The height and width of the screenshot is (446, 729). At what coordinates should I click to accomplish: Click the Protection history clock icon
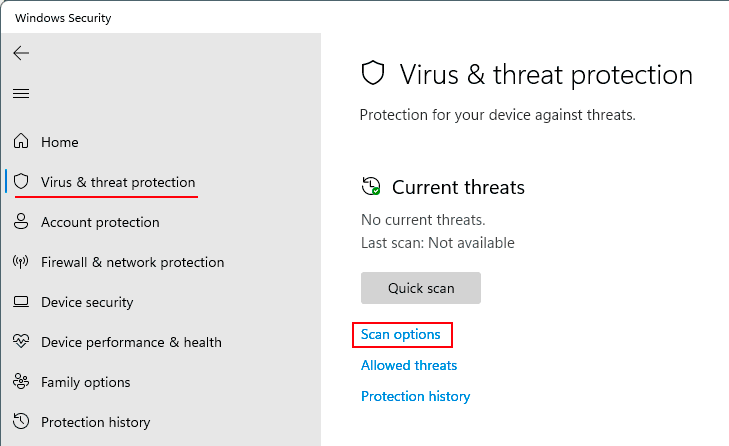(x=21, y=421)
